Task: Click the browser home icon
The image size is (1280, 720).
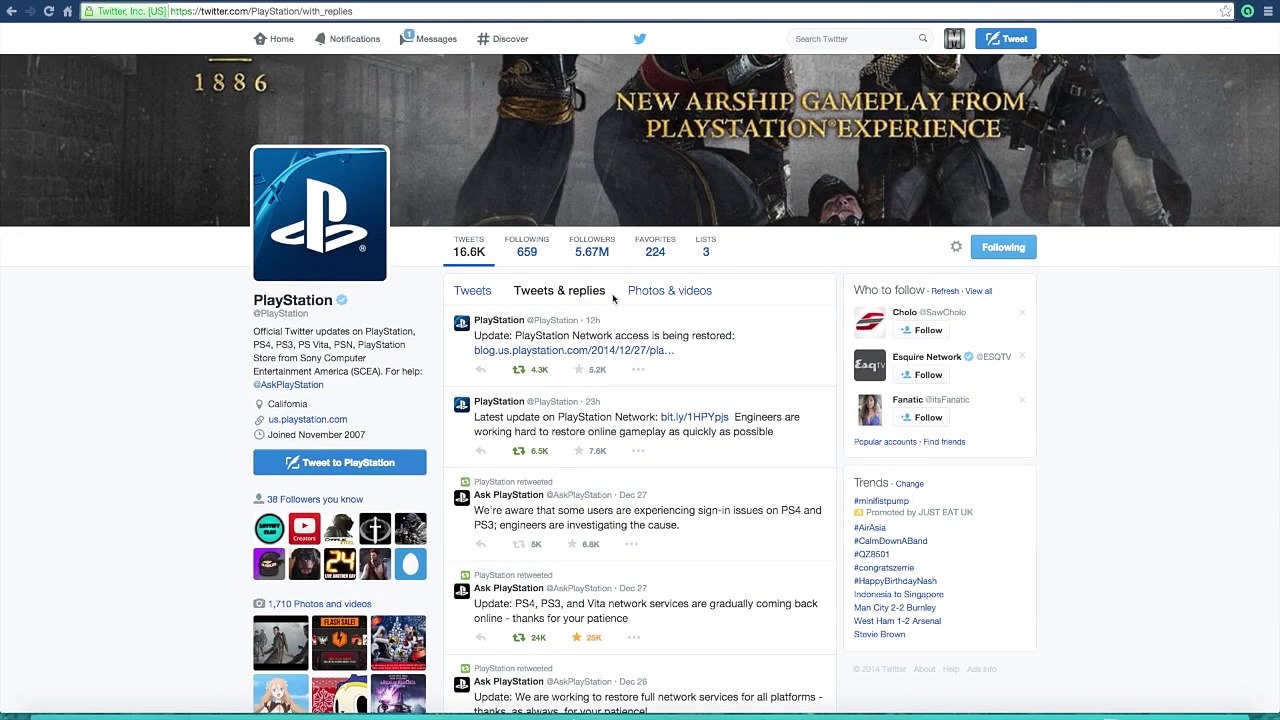Action: pyautogui.click(x=67, y=11)
